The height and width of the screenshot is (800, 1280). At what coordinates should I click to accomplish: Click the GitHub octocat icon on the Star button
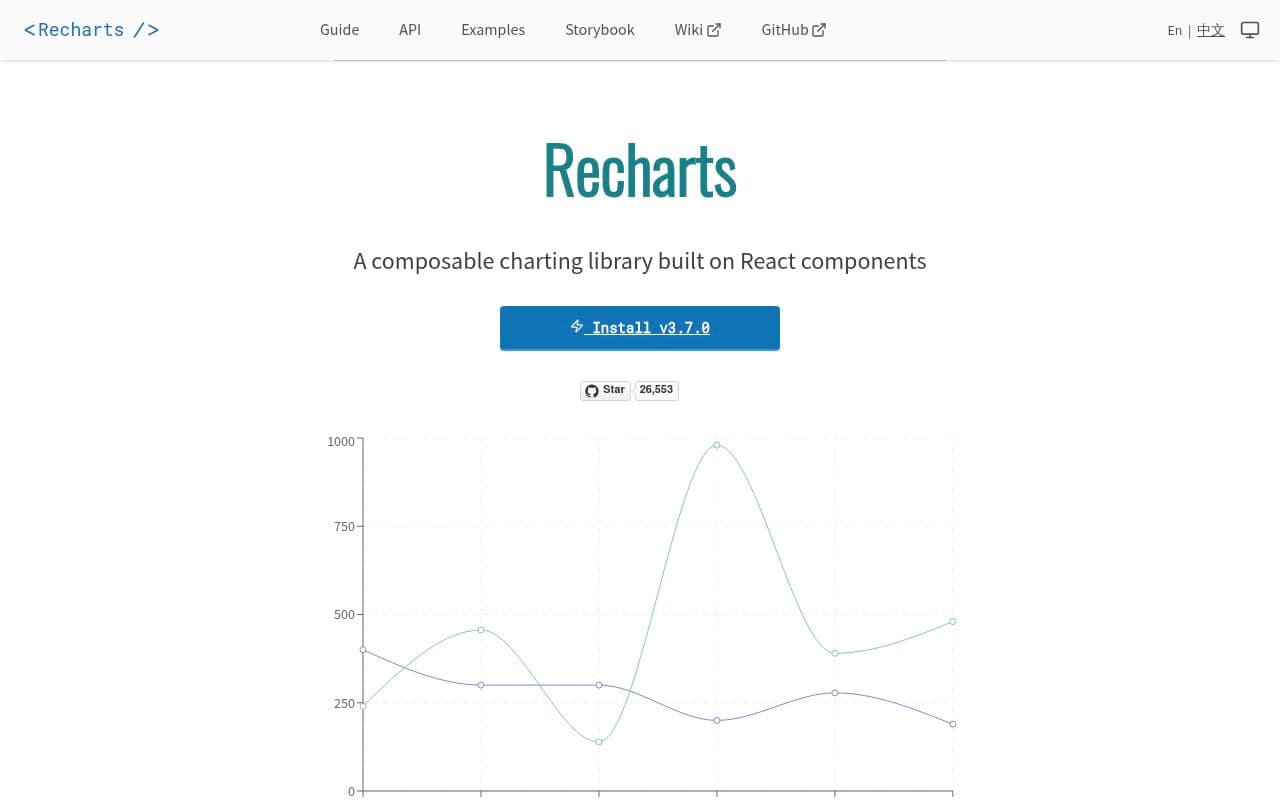coord(592,390)
